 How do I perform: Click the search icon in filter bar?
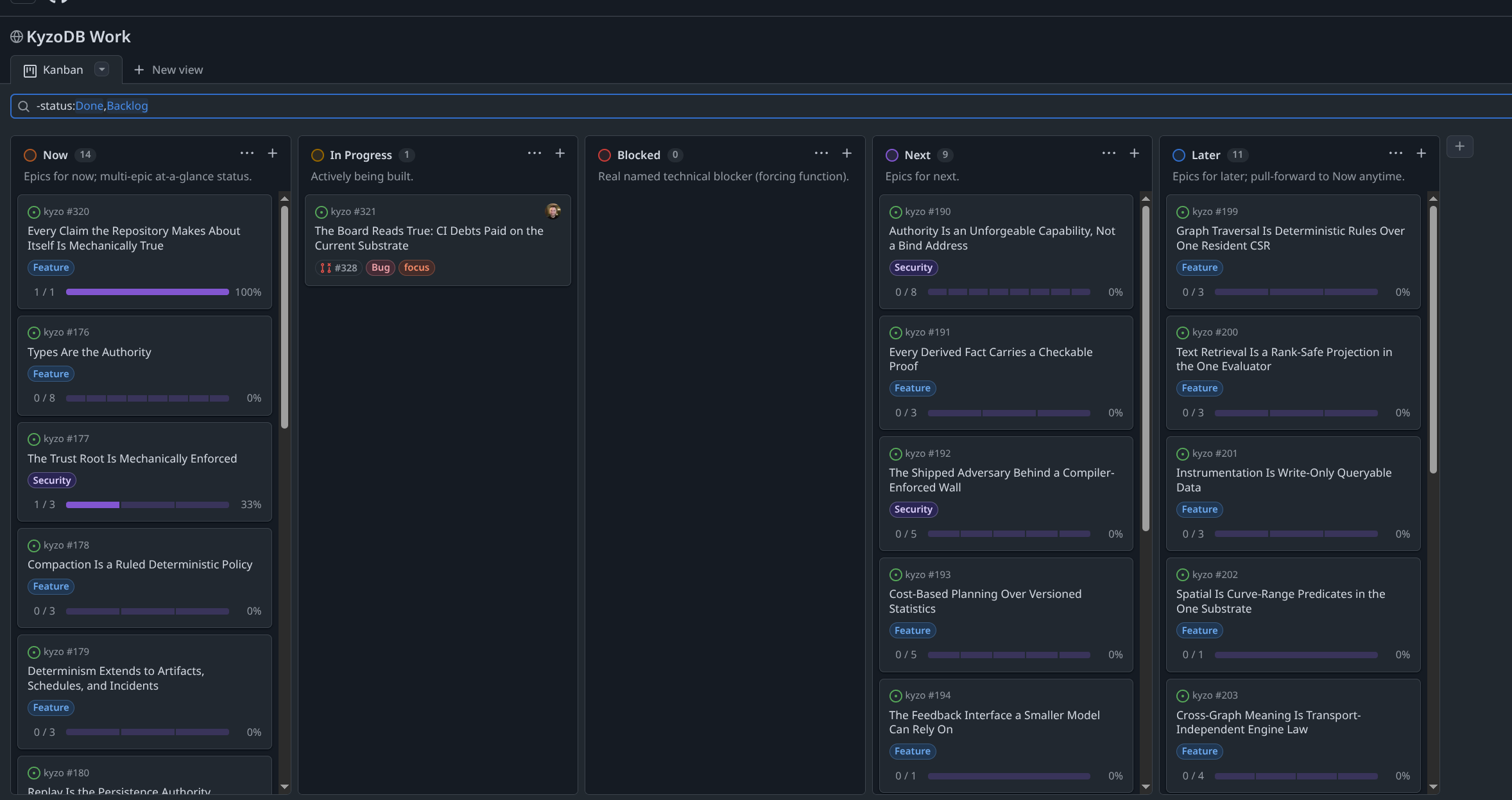click(x=24, y=106)
